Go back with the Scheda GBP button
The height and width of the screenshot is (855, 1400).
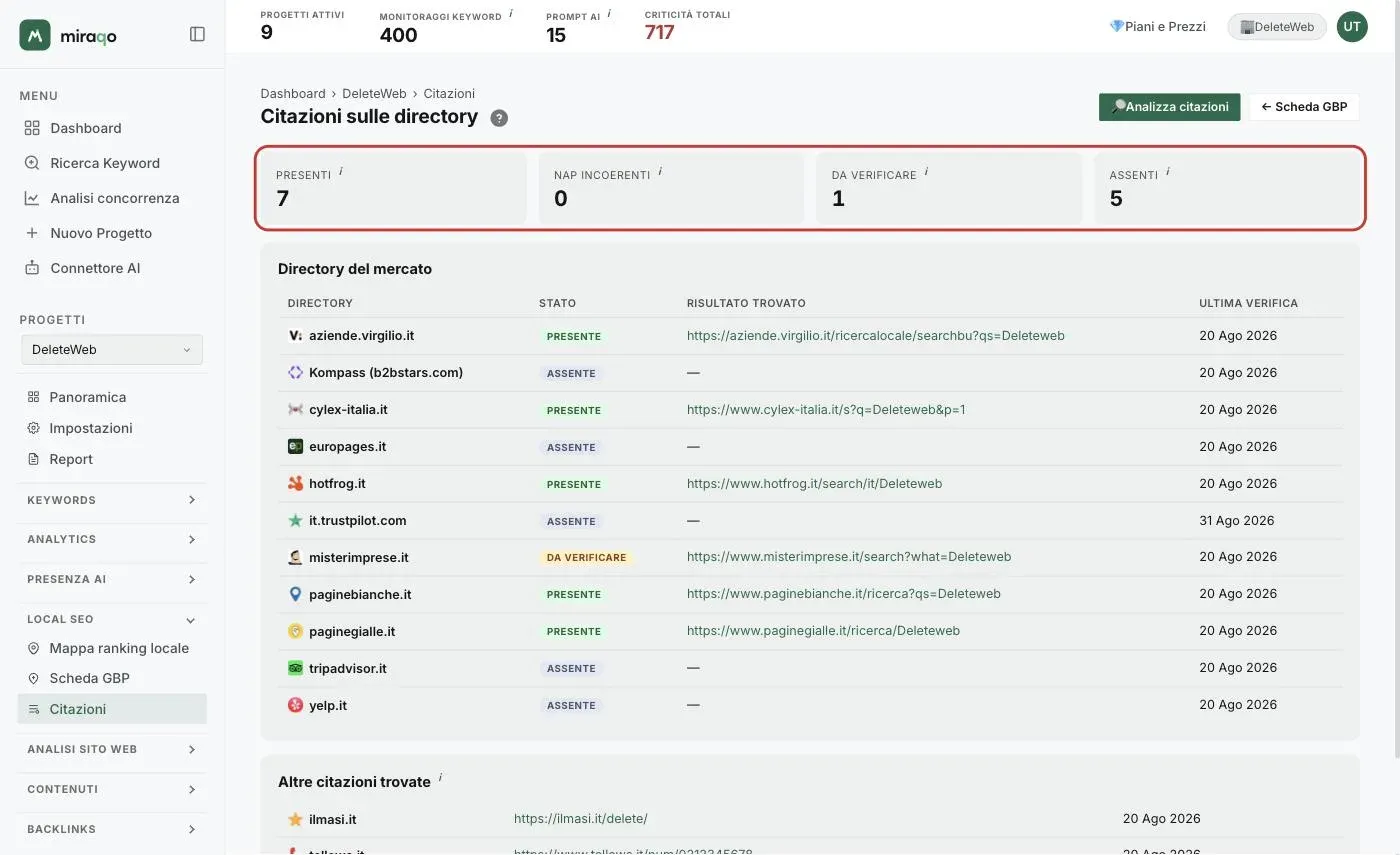click(1304, 107)
